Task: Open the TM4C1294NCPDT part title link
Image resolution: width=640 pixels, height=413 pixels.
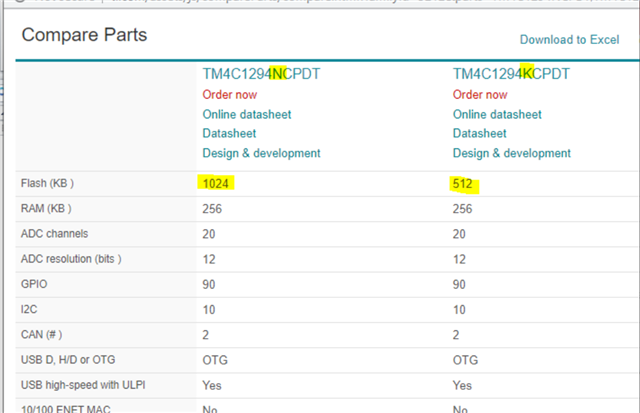Action: click(261, 74)
